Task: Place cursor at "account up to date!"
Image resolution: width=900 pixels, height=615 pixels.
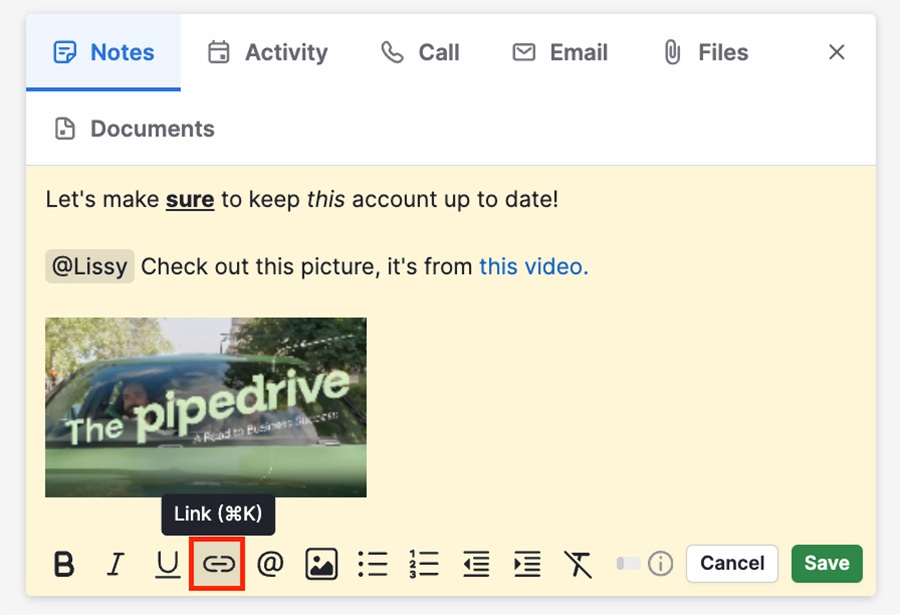Action: coord(455,199)
